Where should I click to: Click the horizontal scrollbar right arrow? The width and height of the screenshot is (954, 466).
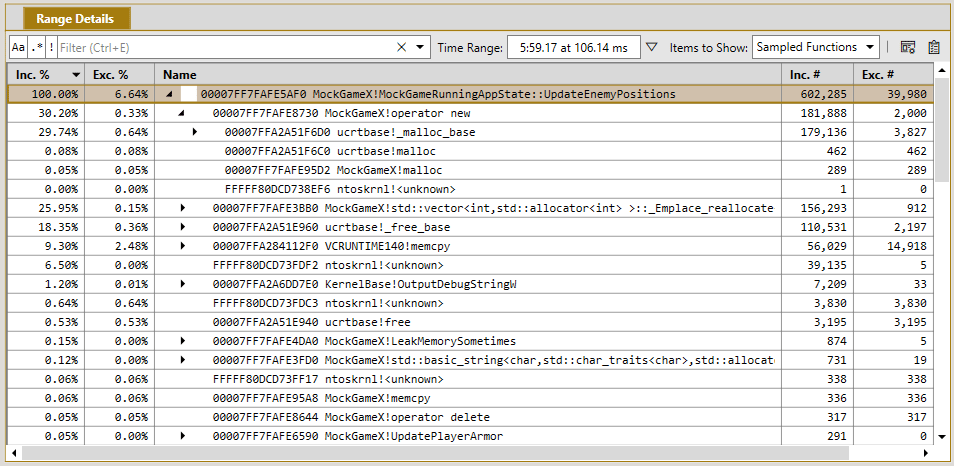926,453
